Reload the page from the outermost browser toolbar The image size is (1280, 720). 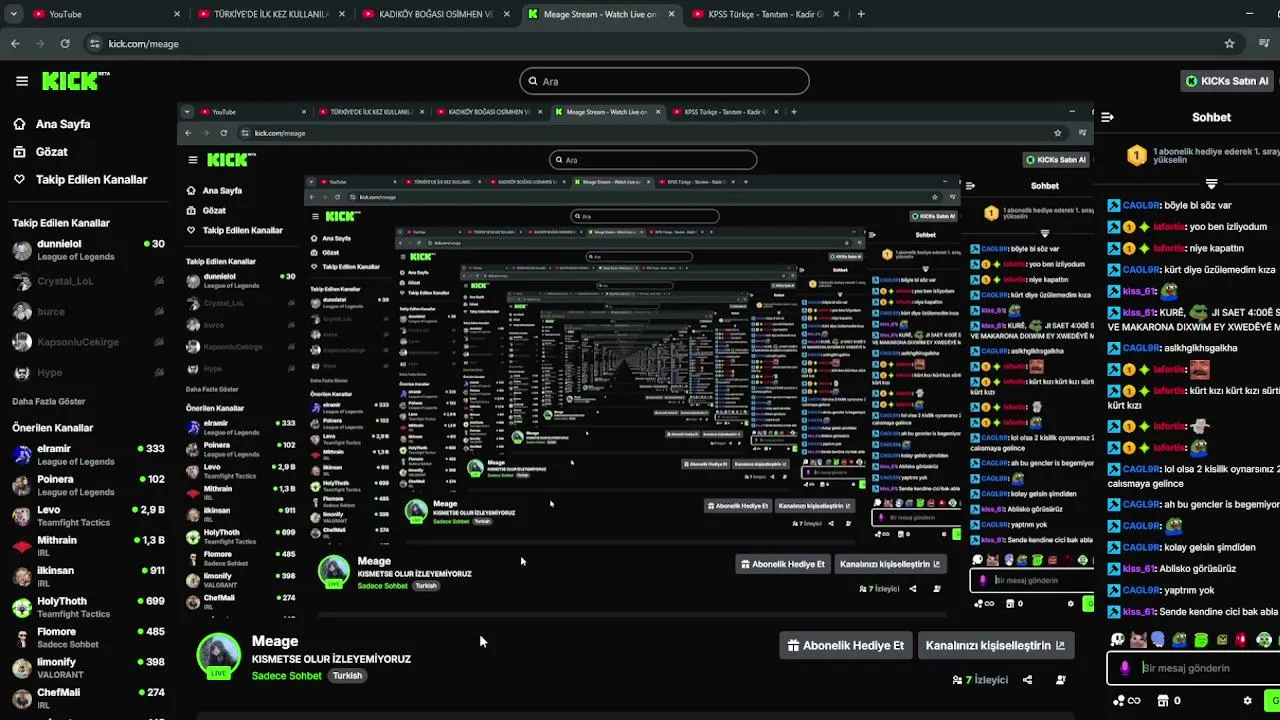click(x=65, y=44)
